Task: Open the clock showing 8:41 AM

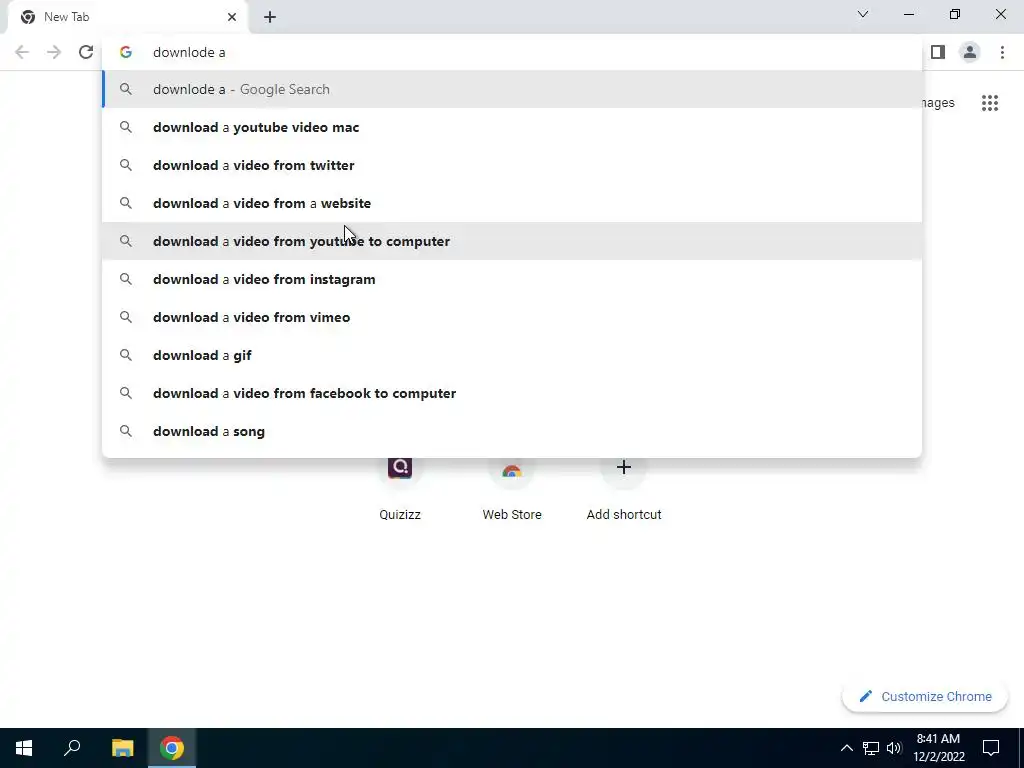Action: [x=938, y=748]
